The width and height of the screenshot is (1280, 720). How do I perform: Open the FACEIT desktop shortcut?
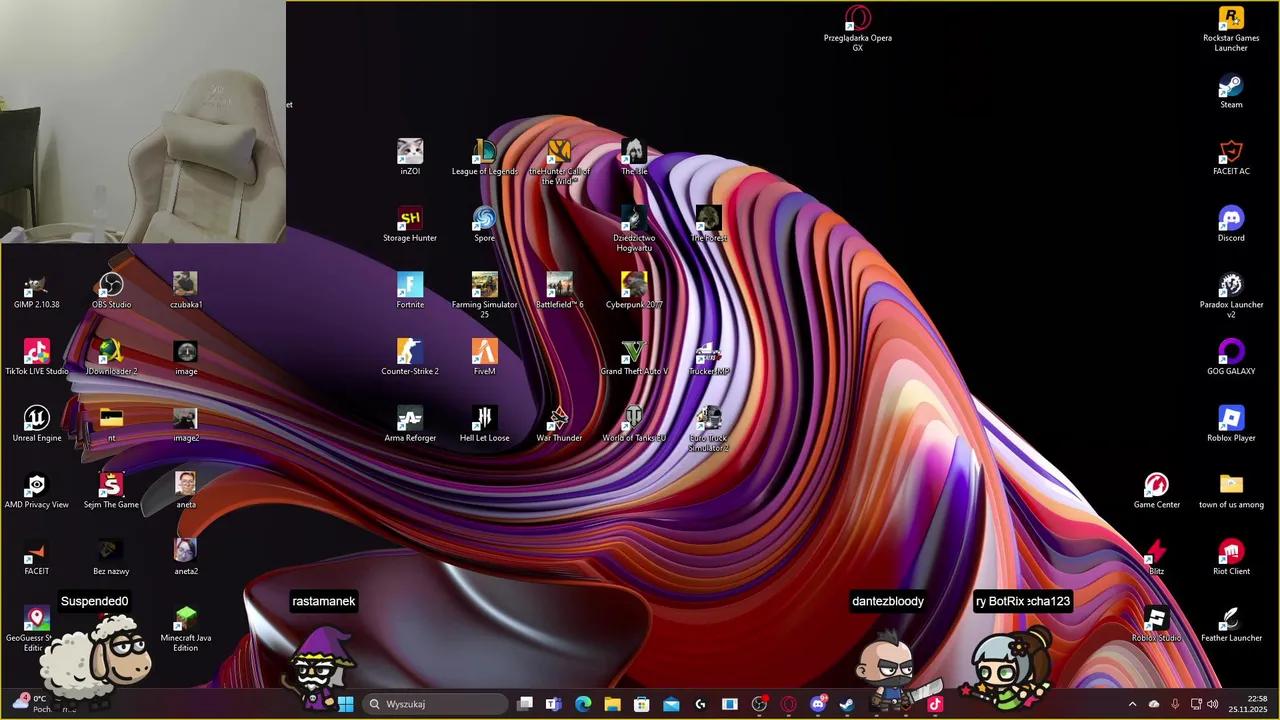(37, 558)
